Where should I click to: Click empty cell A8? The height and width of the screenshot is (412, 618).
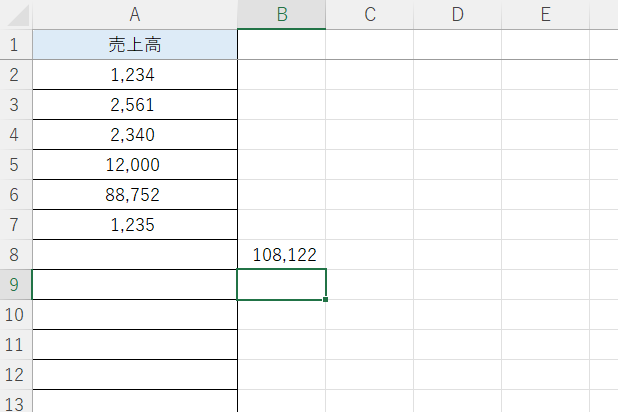tap(135, 255)
